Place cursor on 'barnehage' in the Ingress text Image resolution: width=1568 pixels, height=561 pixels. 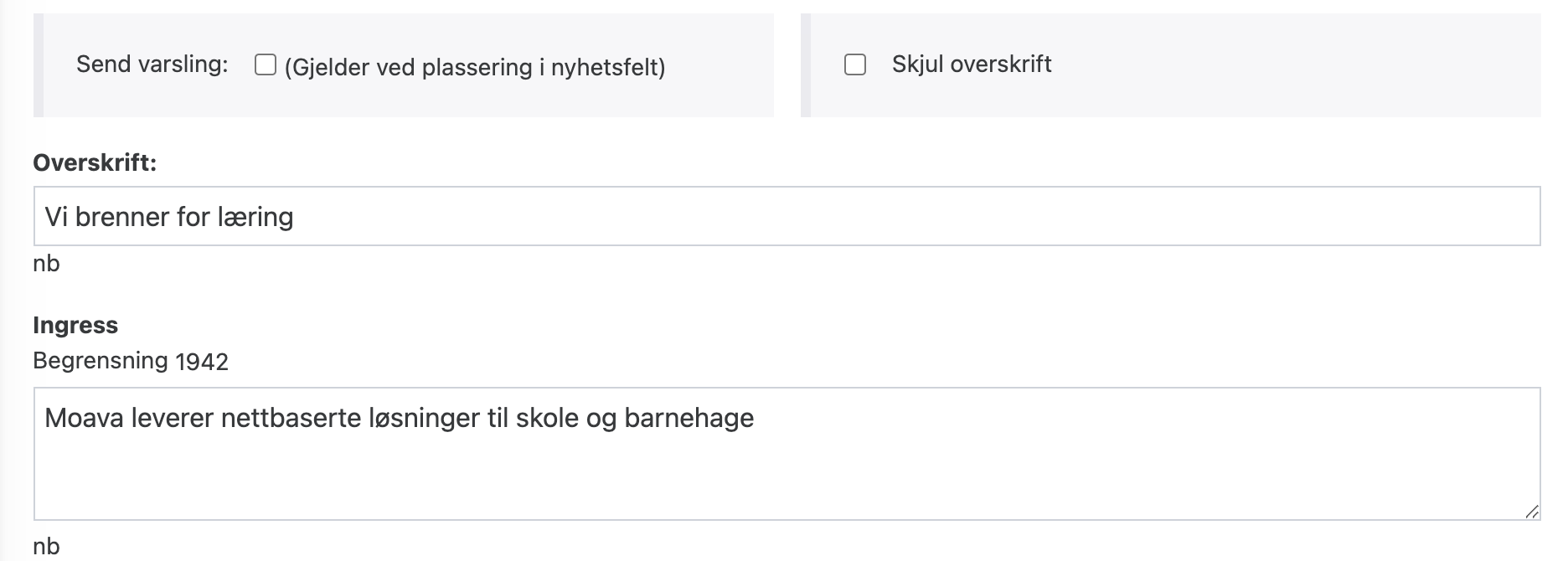689,418
